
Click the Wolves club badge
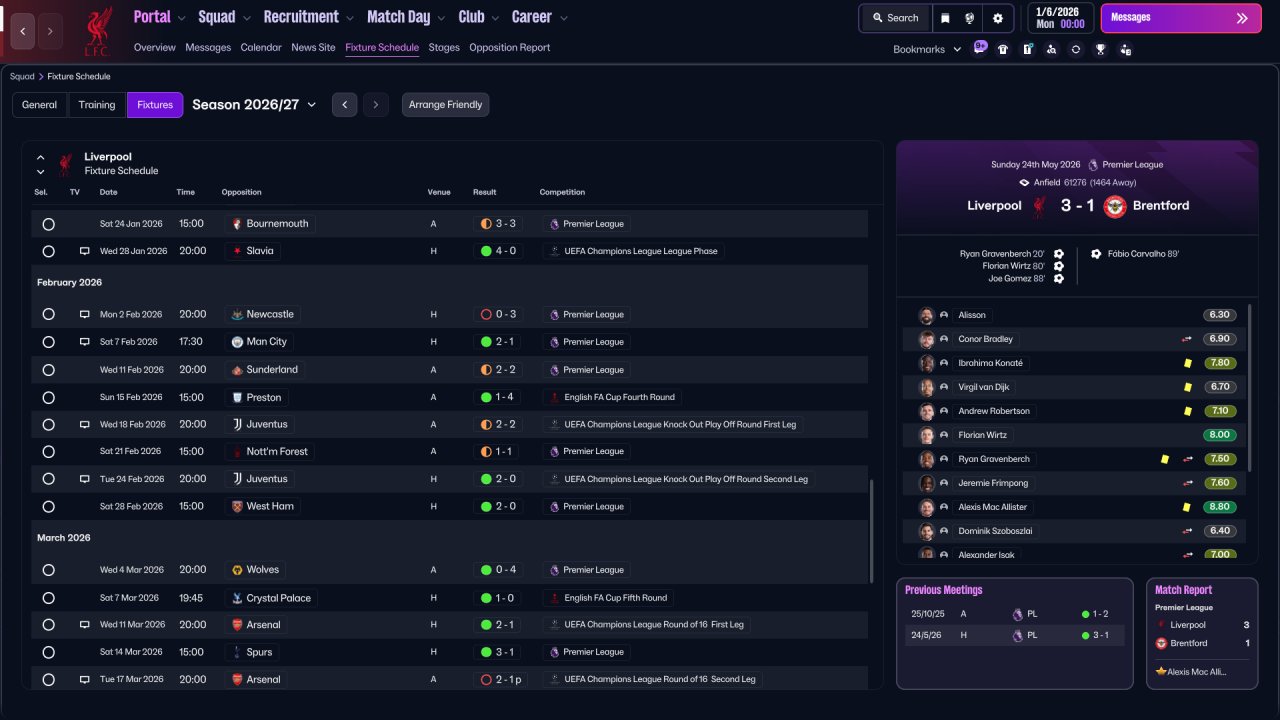click(237, 570)
